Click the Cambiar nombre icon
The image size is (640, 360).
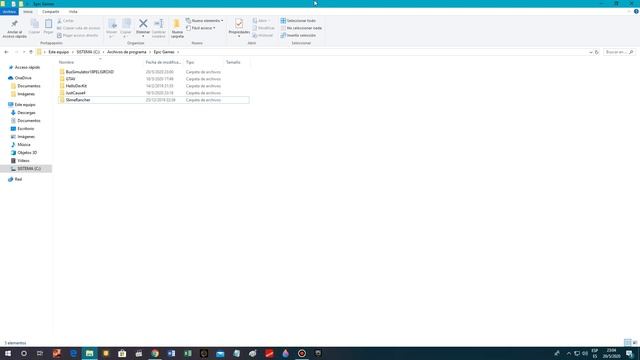point(159,23)
